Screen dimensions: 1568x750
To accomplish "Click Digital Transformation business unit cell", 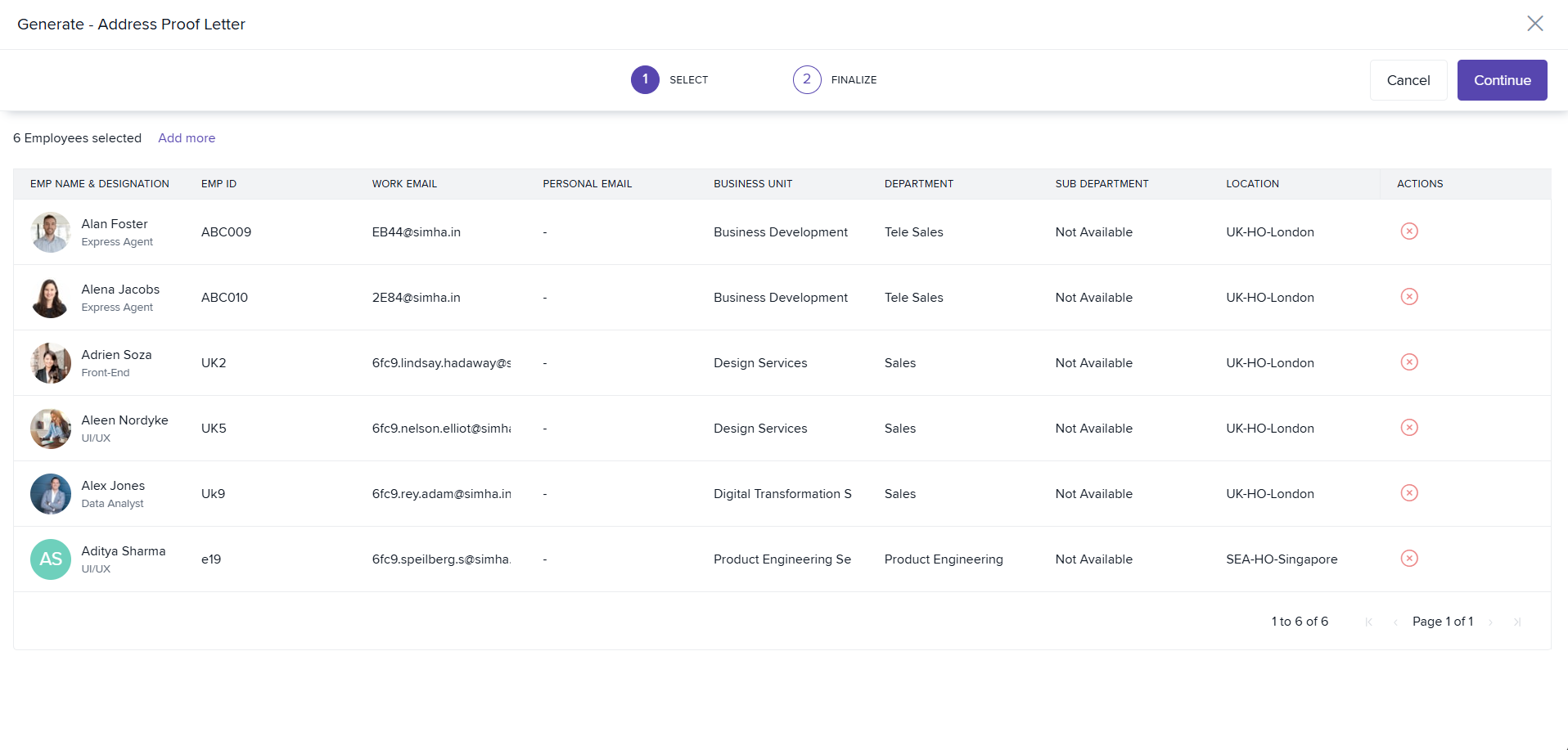I will (x=782, y=494).
